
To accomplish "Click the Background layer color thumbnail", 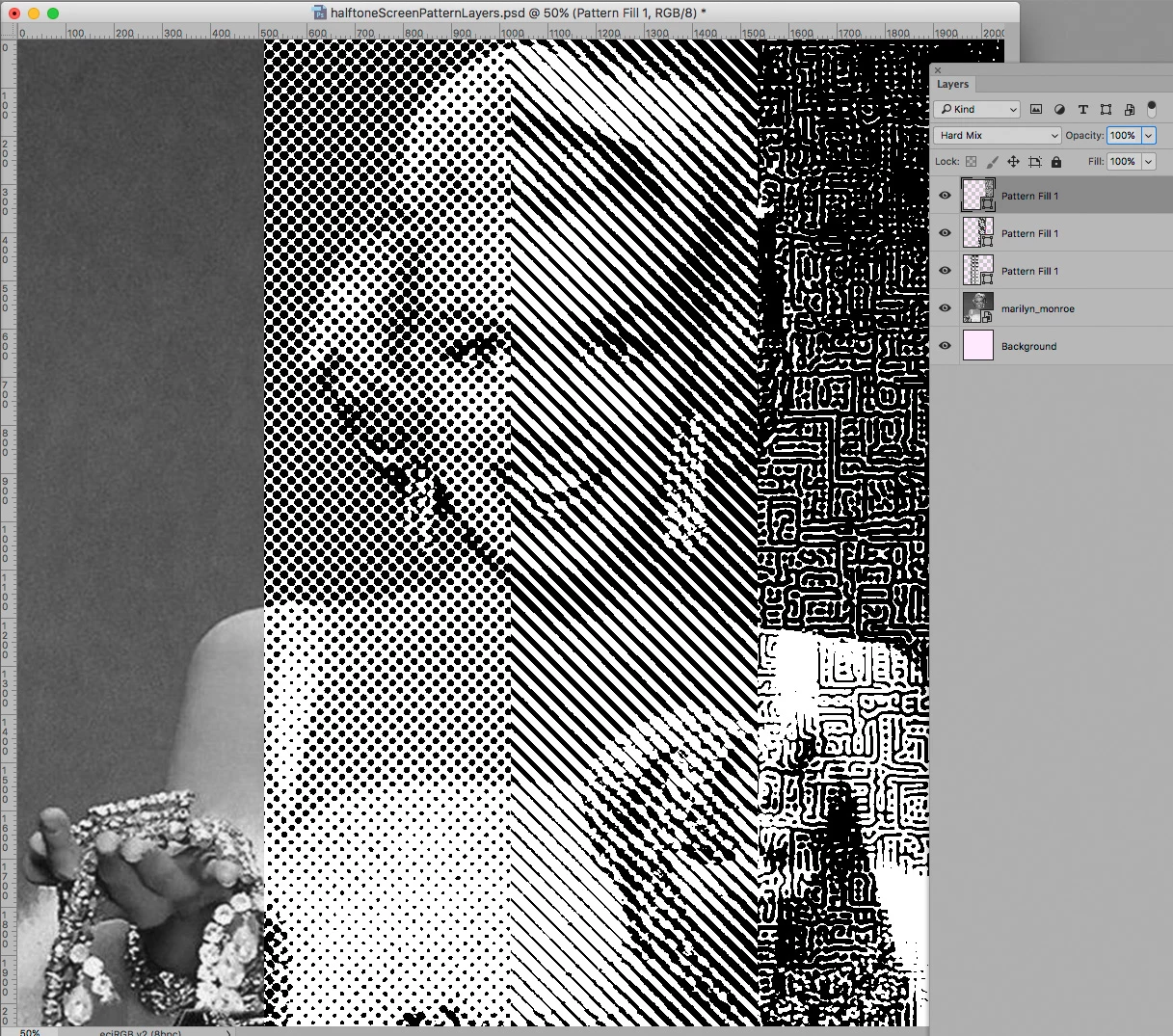I will coord(978,346).
